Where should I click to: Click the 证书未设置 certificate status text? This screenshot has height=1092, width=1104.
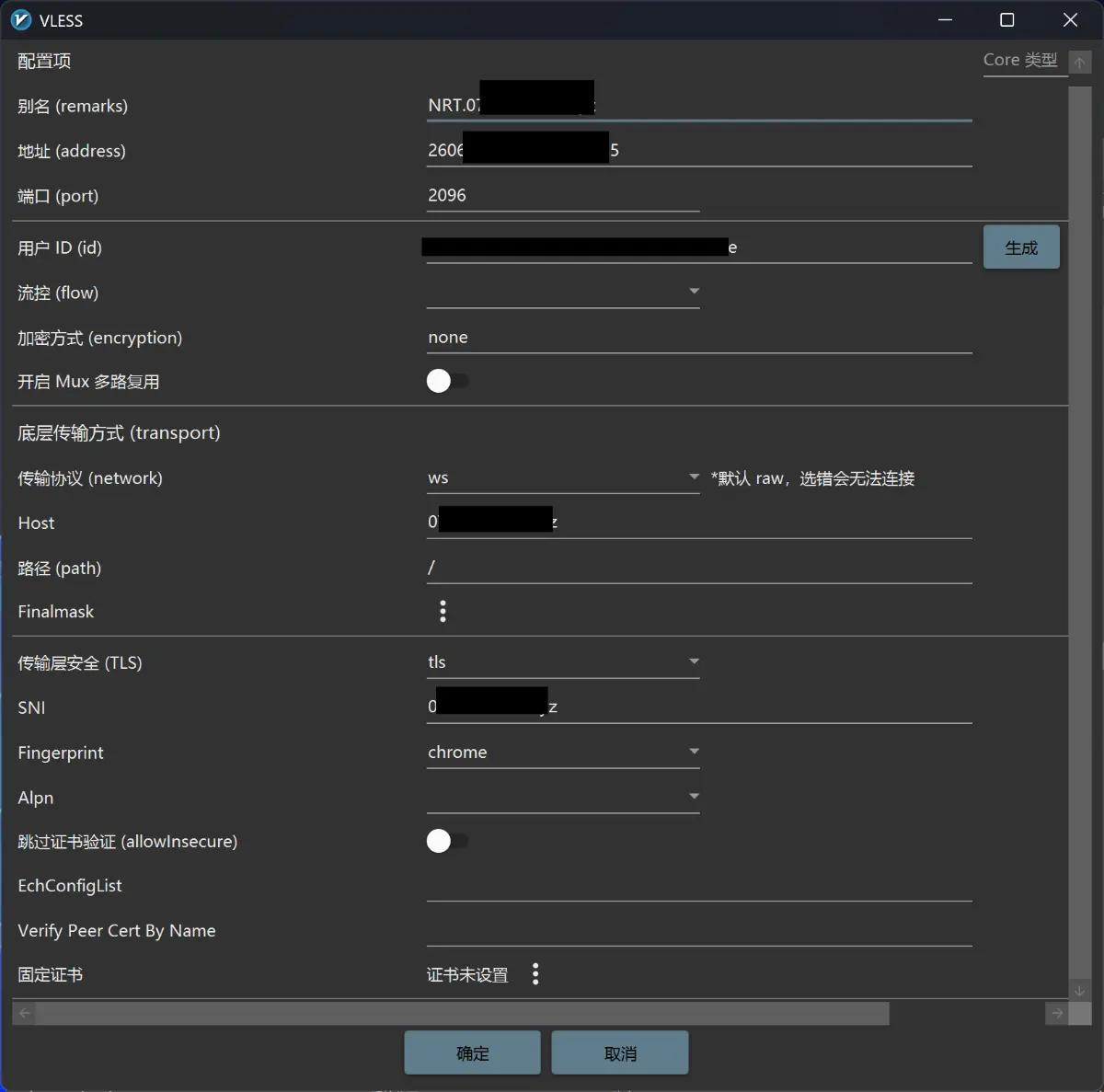point(467,975)
